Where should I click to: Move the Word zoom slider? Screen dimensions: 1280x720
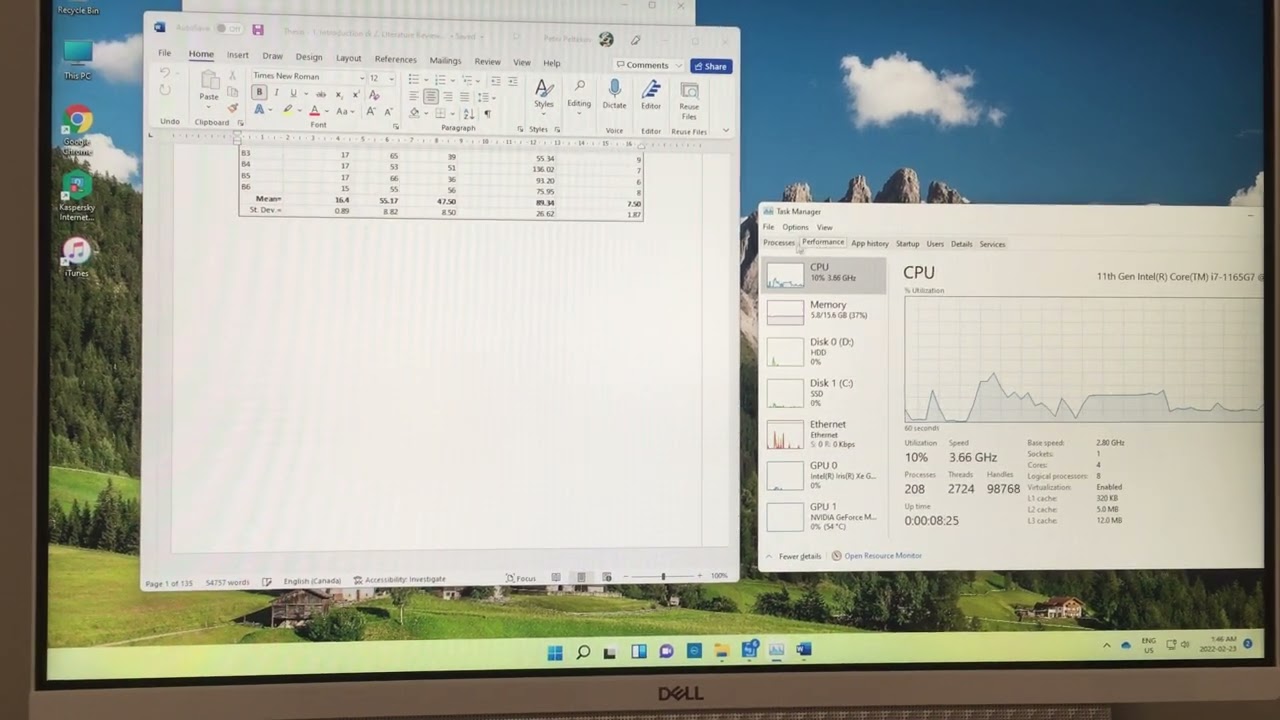(662, 576)
